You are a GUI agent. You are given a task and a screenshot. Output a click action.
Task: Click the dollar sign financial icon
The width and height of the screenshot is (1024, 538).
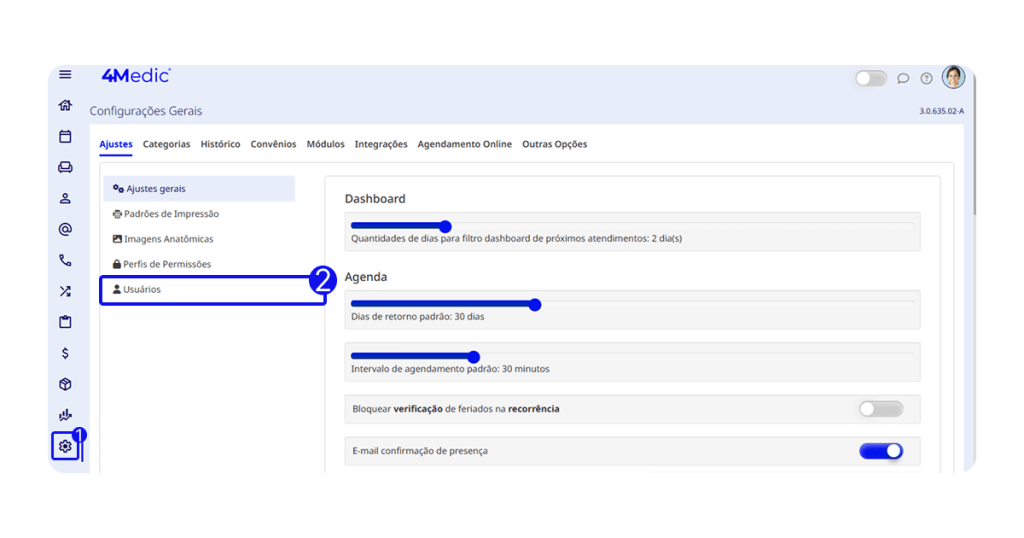point(65,353)
